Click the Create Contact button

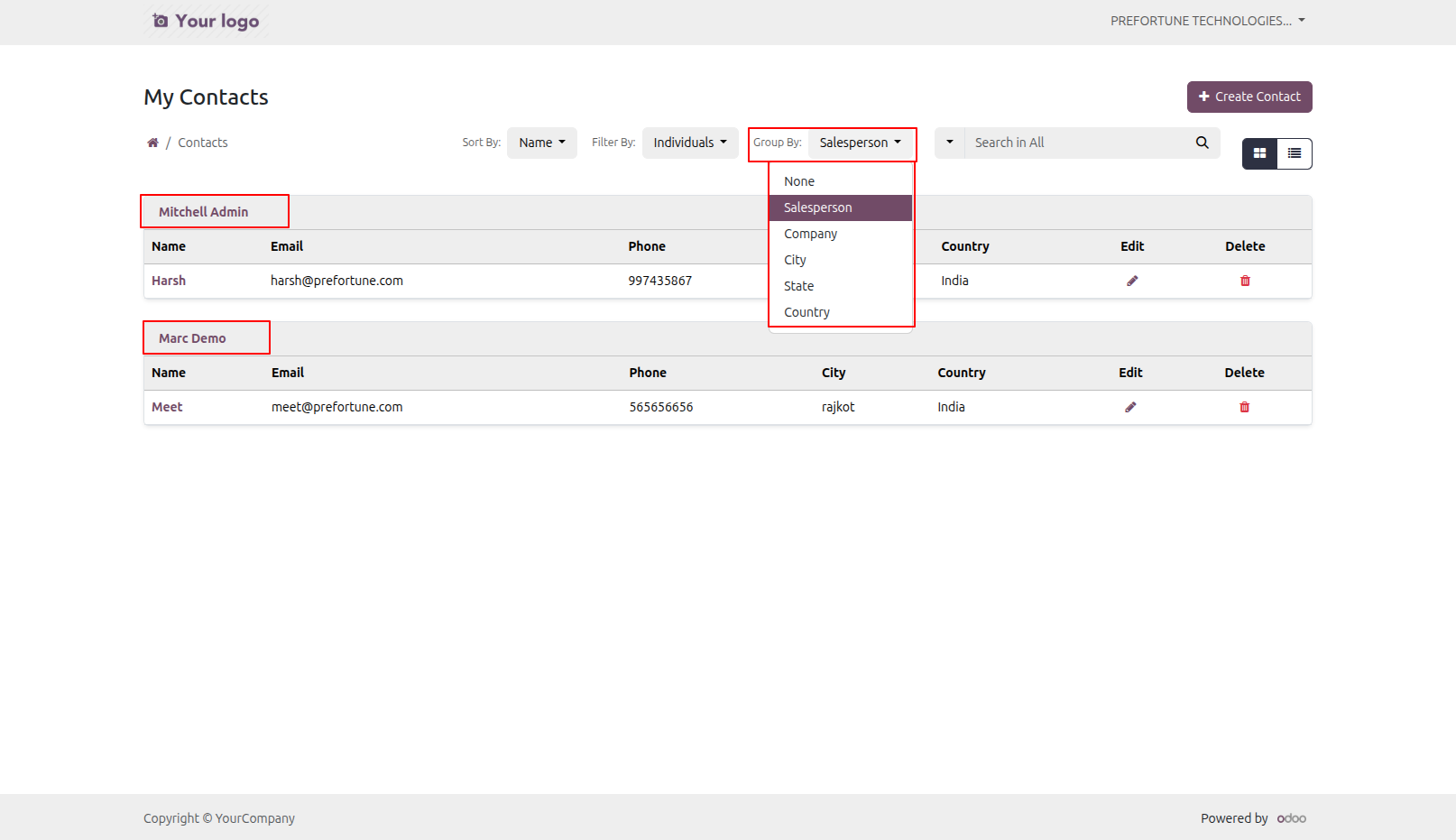tap(1249, 97)
